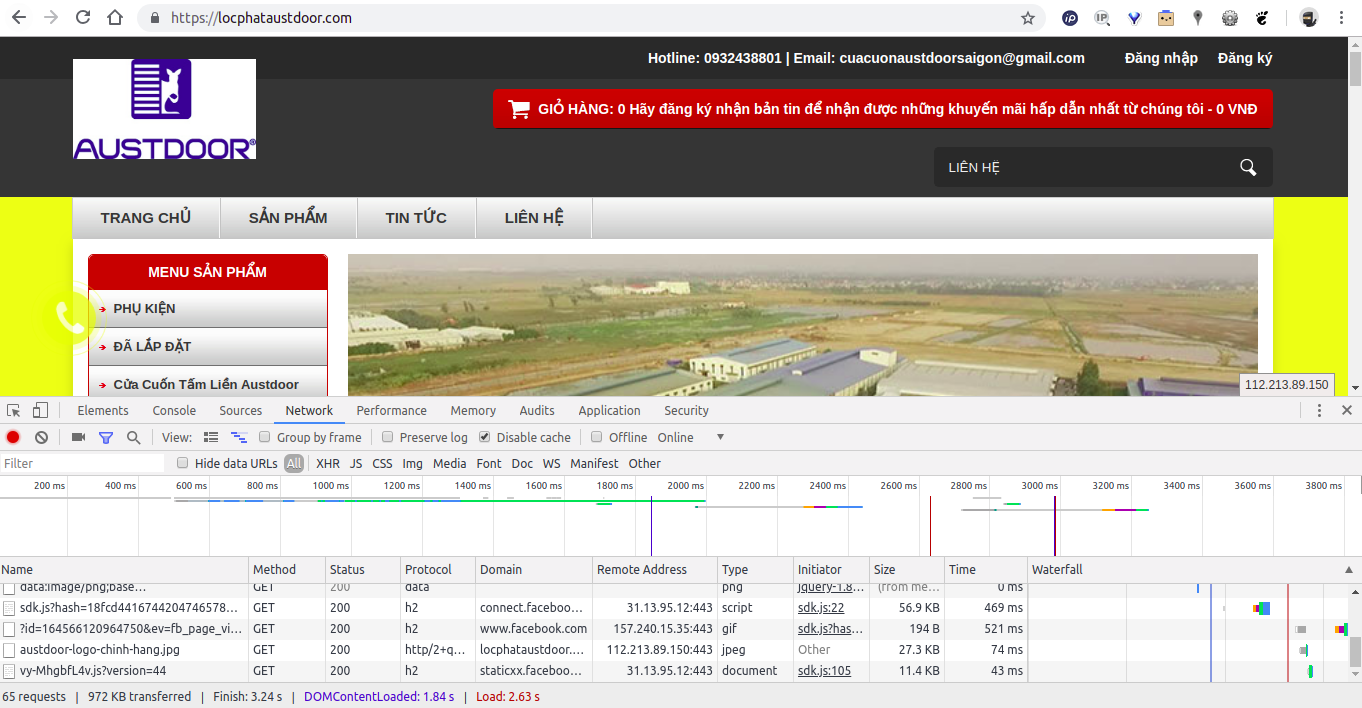Uncheck Disable cache
Viewport: 1362px width, 708px height.
(x=485, y=437)
